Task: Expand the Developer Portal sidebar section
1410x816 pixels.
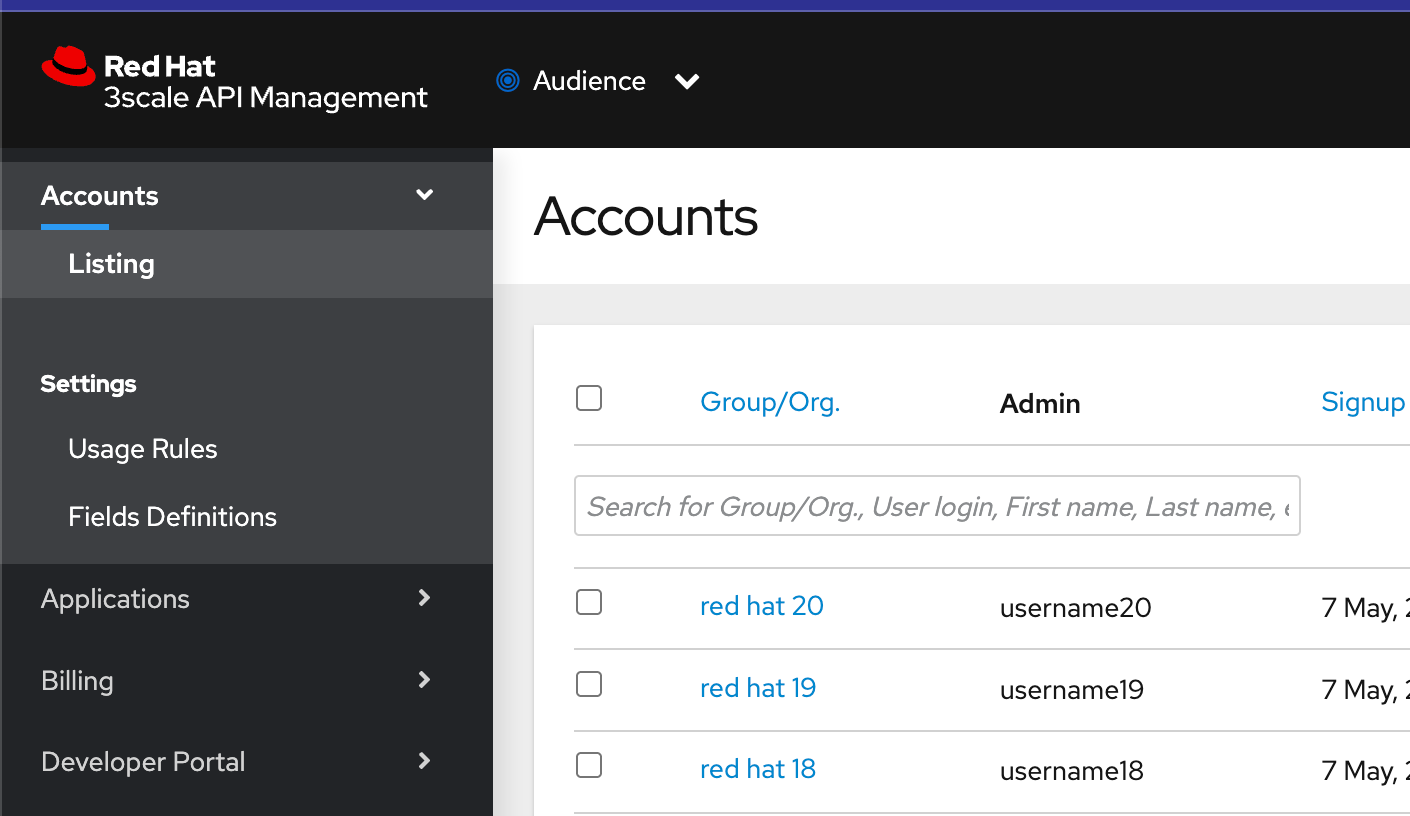Action: pyautogui.click(x=424, y=761)
